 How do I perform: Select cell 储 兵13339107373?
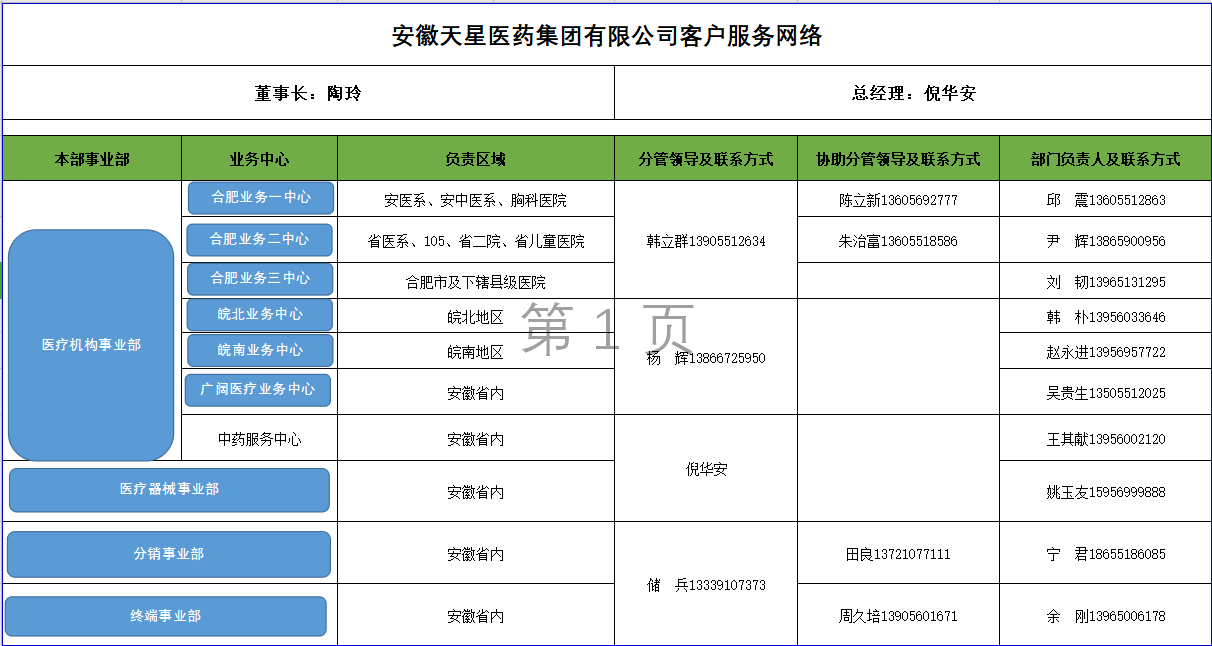706,585
